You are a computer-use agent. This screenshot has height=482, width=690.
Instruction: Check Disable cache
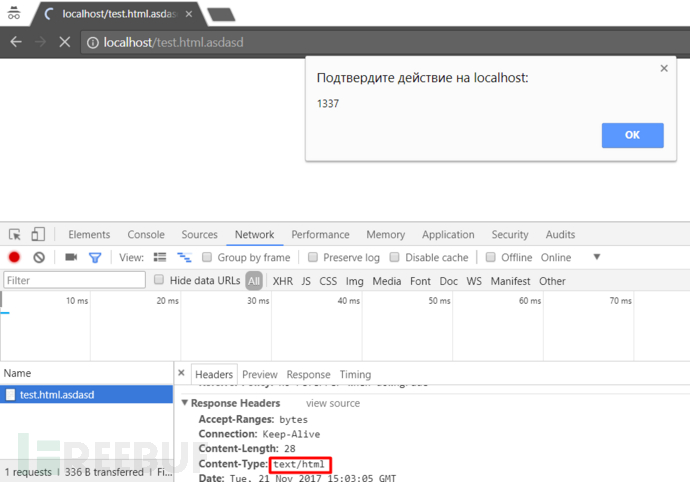click(x=395, y=257)
